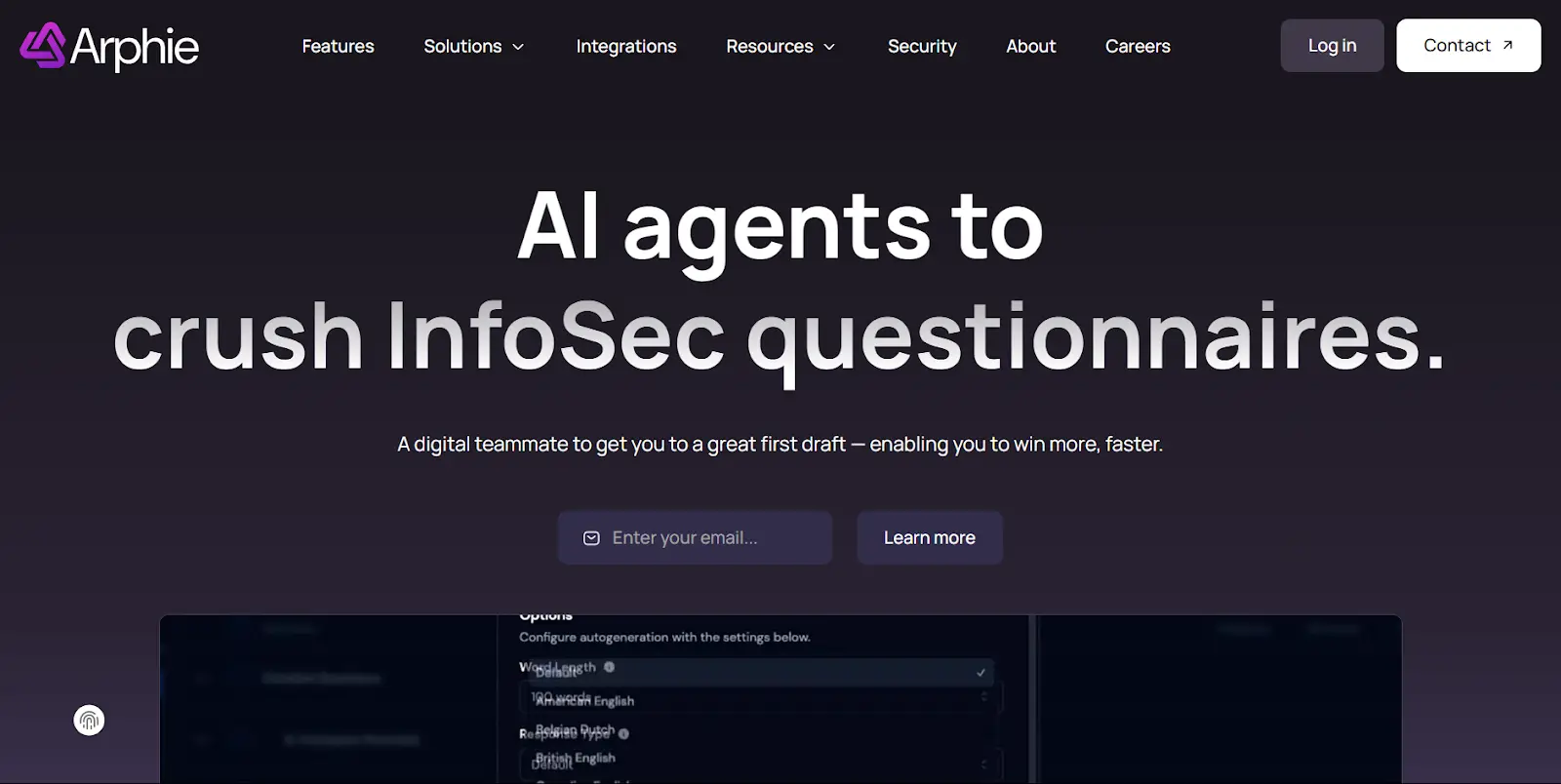Focus the Enter your email field

(x=707, y=537)
